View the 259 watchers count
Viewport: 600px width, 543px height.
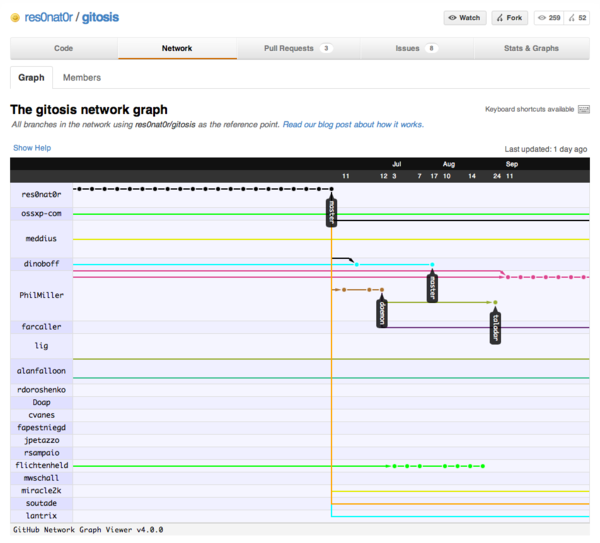coord(549,18)
